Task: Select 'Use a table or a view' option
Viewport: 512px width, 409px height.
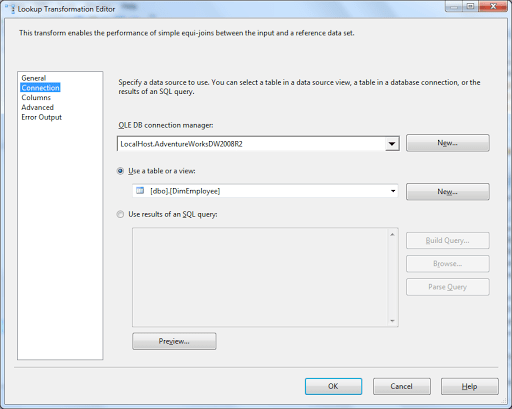Action: pos(120,171)
